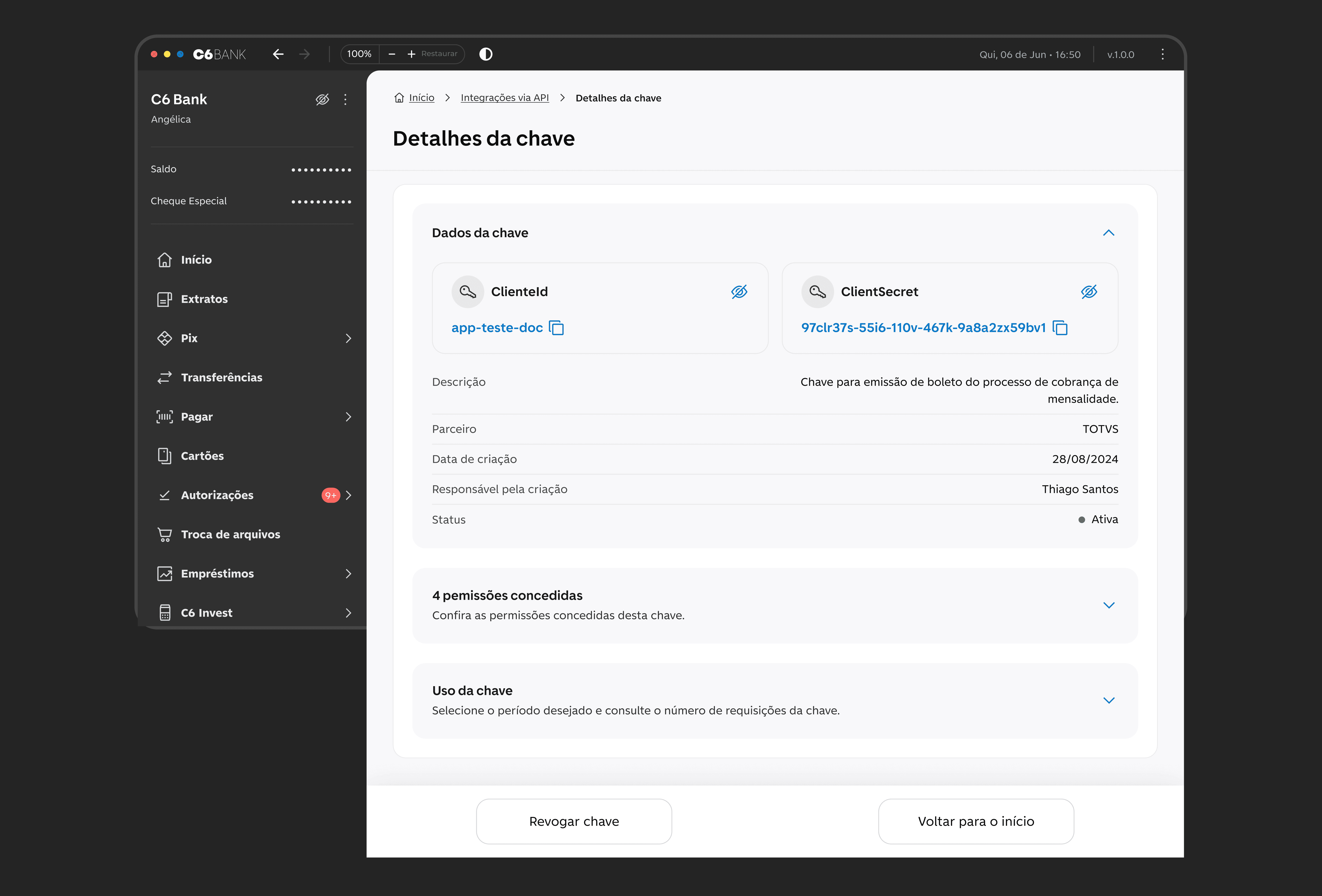Click the Revogar chave button
Screen dimensions: 1322x896
[574, 821]
